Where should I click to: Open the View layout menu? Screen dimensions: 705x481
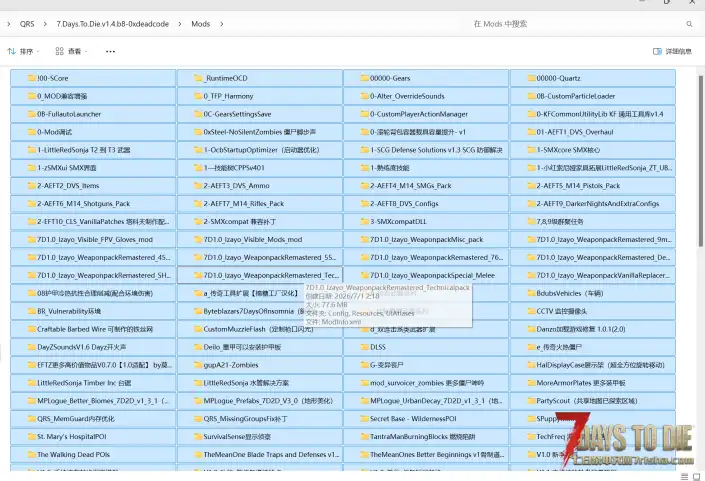pos(71,51)
